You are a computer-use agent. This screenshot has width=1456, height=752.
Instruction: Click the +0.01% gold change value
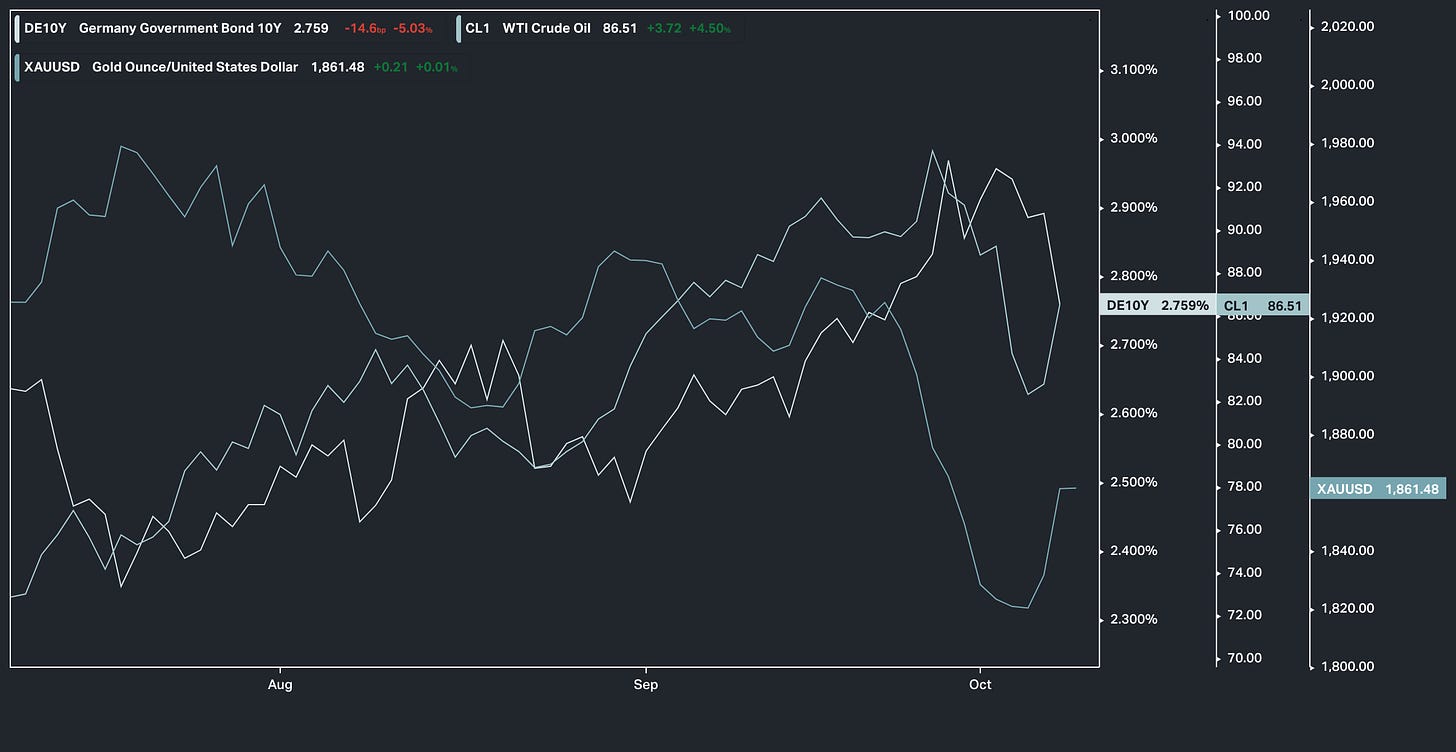click(436, 67)
